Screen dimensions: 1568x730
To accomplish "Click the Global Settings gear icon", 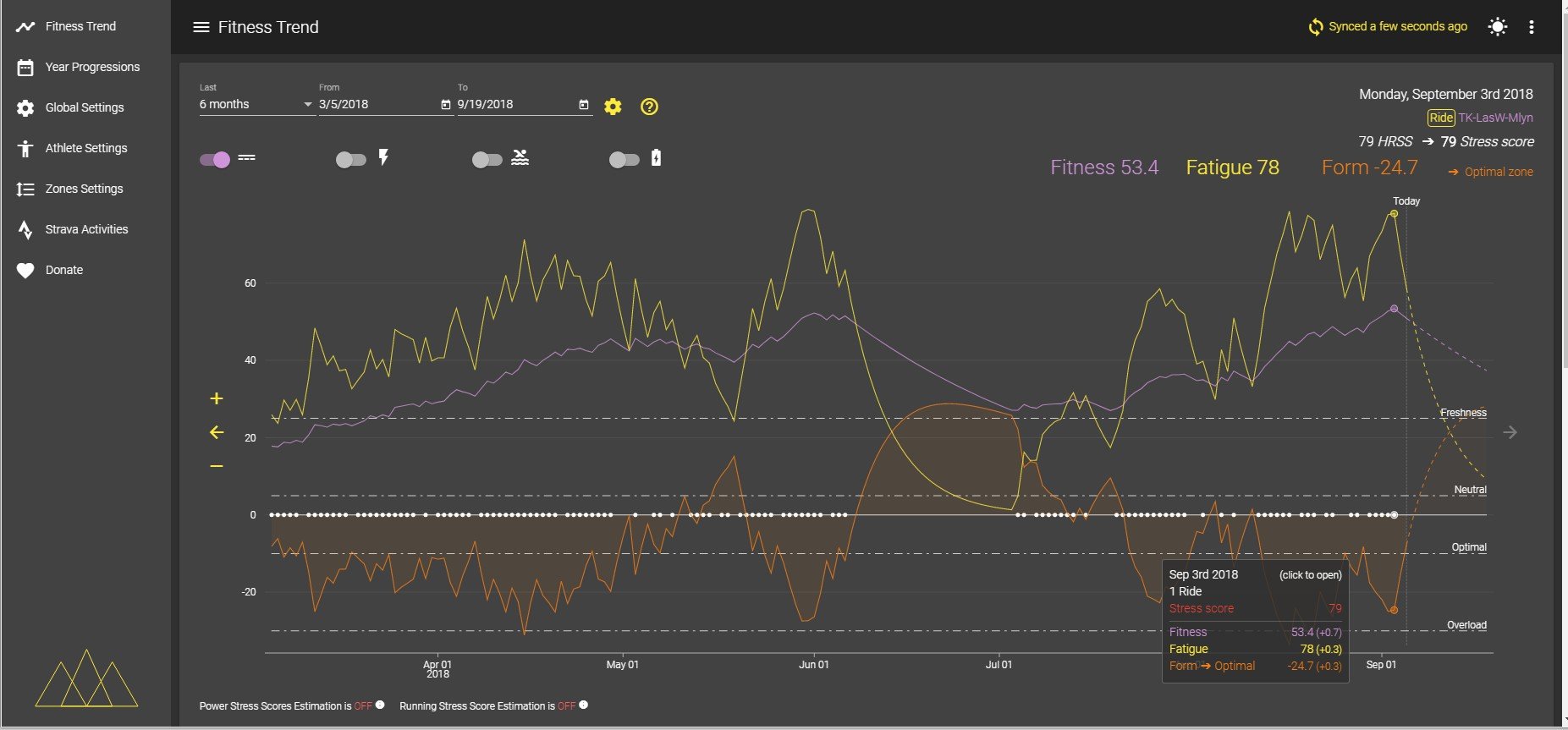I will click(25, 108).
